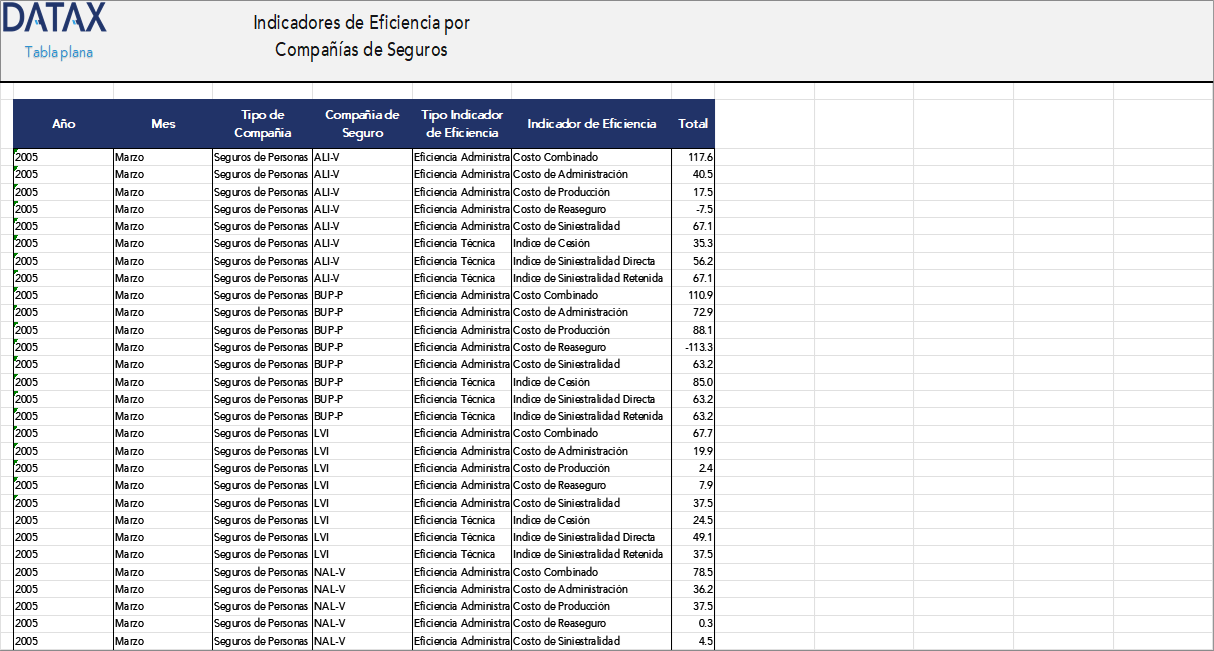Click the Año column header
Viewport: 1214px width, 651px height.
pos(63,124)
